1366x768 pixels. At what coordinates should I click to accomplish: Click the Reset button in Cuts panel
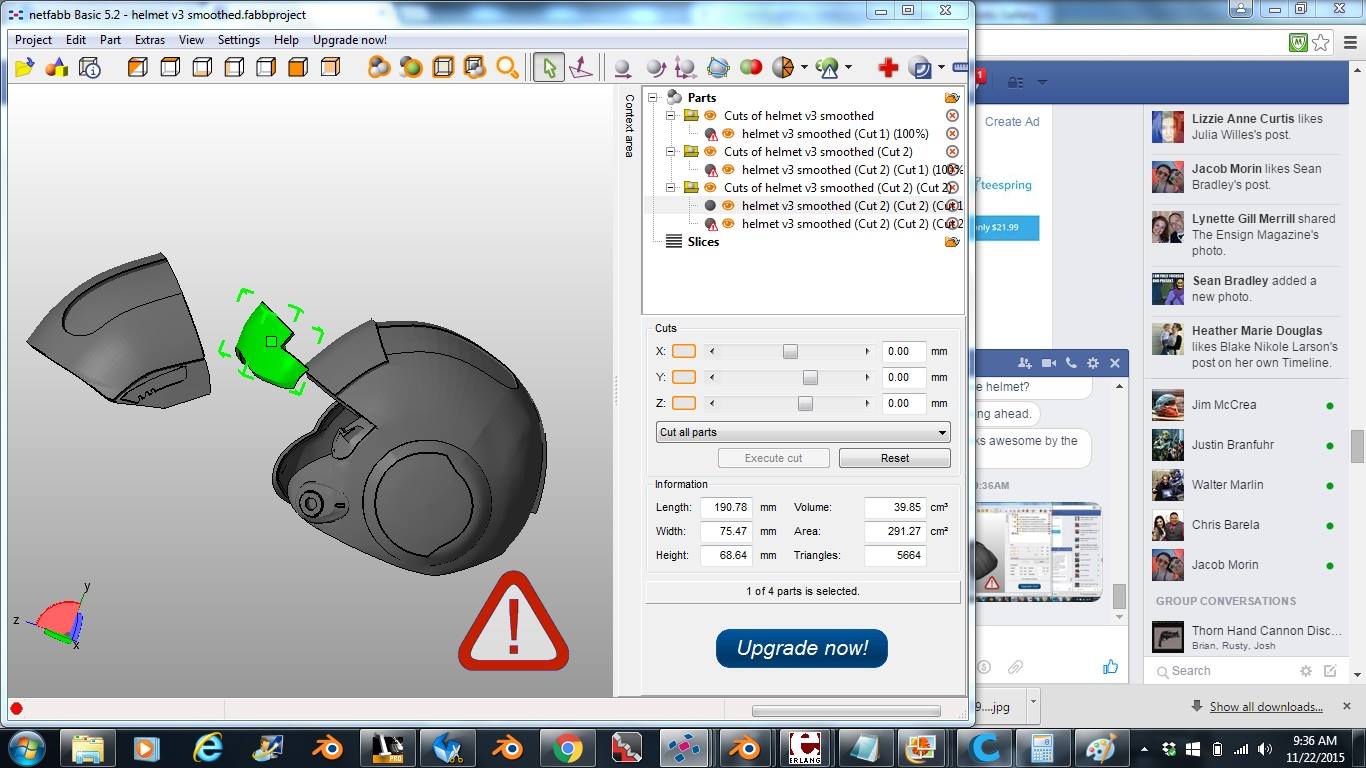click(x=895, y=458)
